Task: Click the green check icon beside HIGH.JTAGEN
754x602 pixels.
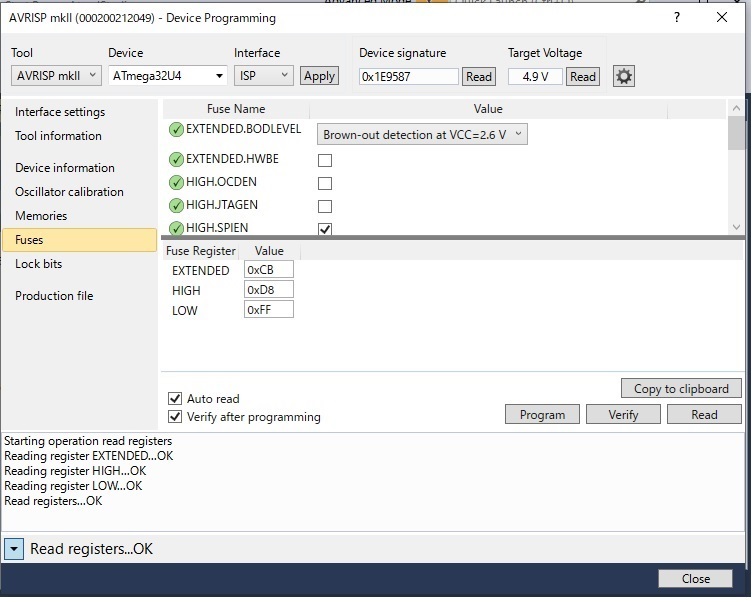Action: click(x=176, y=205)
